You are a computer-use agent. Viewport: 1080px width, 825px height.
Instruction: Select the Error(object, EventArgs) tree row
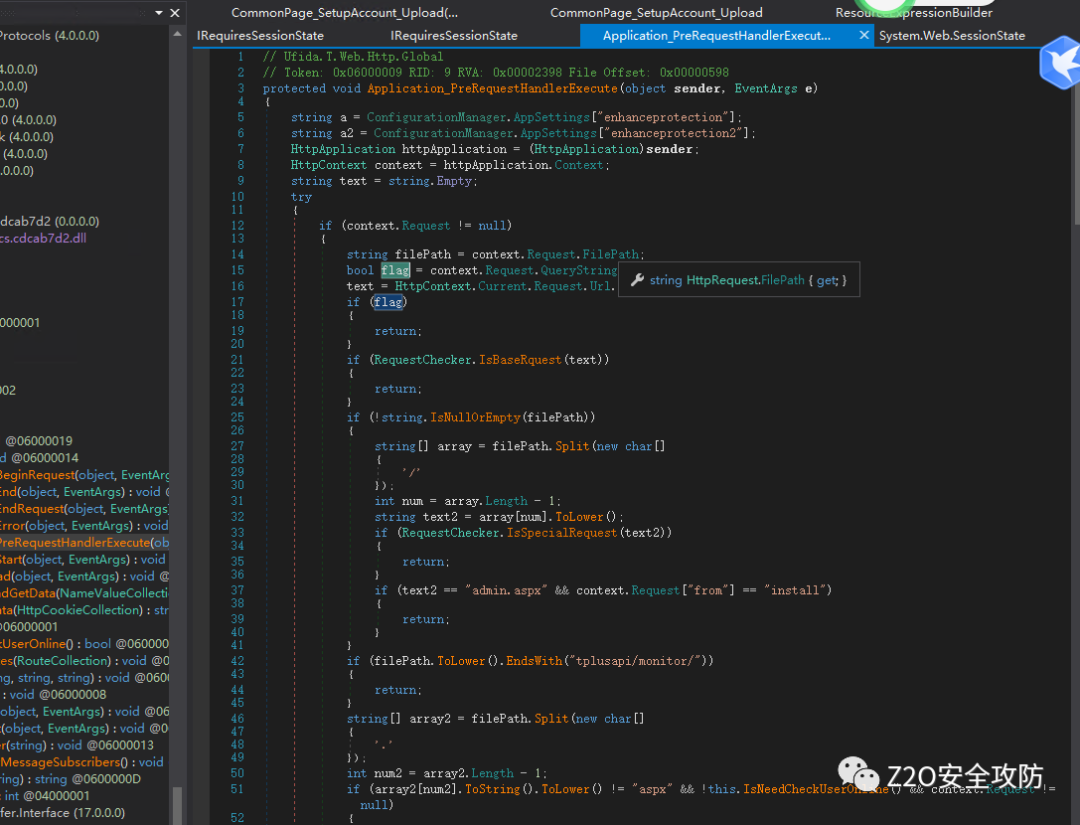[84, 525]
